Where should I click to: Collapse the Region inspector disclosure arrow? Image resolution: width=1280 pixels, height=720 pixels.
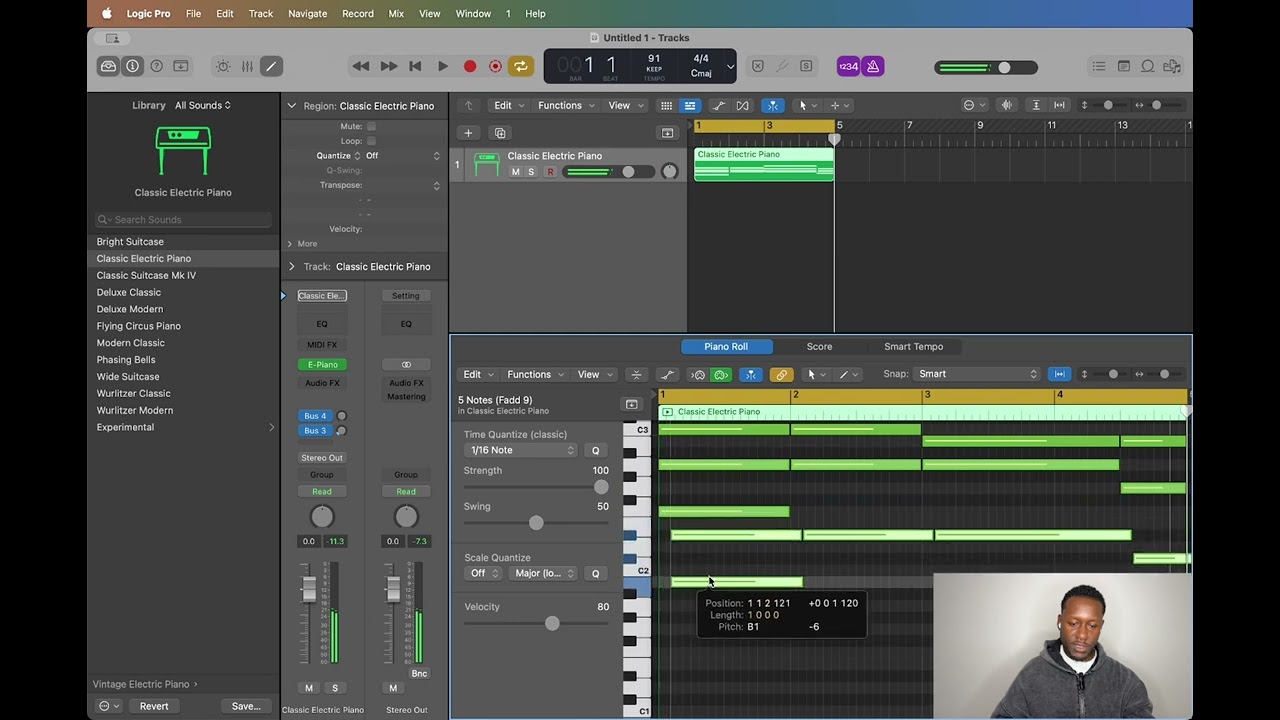(292, 105)
